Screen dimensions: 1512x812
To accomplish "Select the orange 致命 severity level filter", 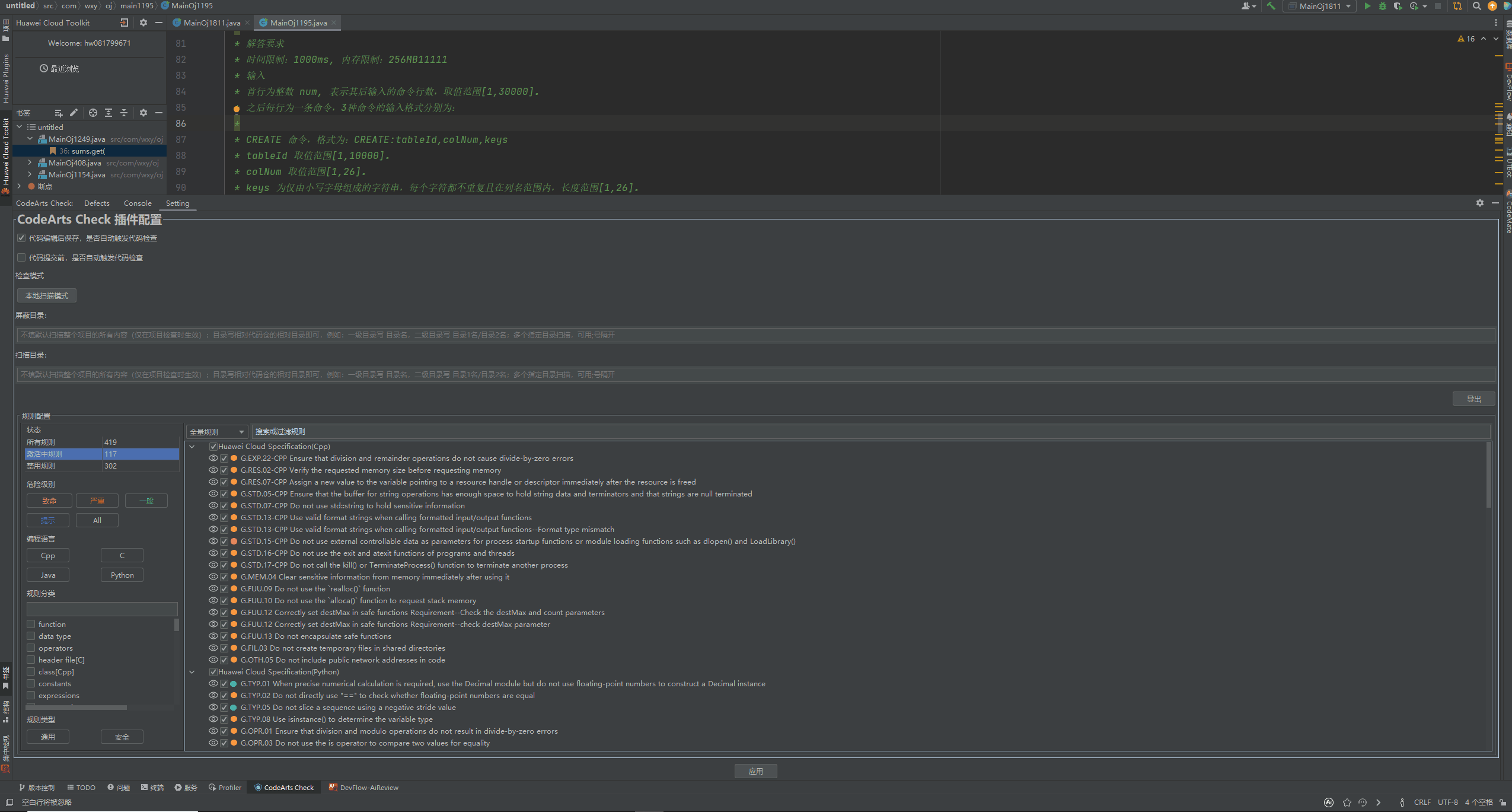I will pyautogui.click(x=49, y=501).
